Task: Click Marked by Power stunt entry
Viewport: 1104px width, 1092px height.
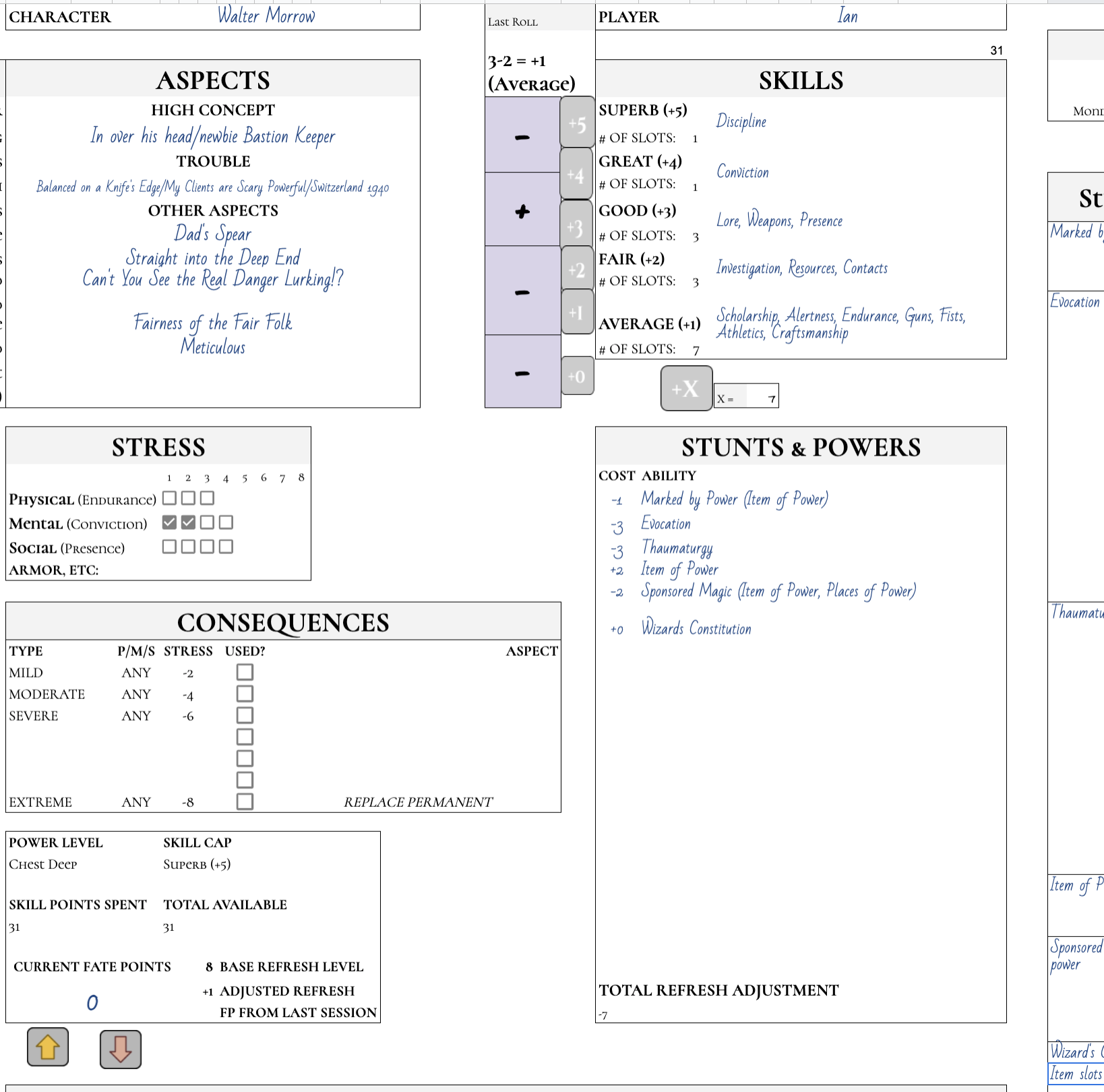Action: pos(735,499)
